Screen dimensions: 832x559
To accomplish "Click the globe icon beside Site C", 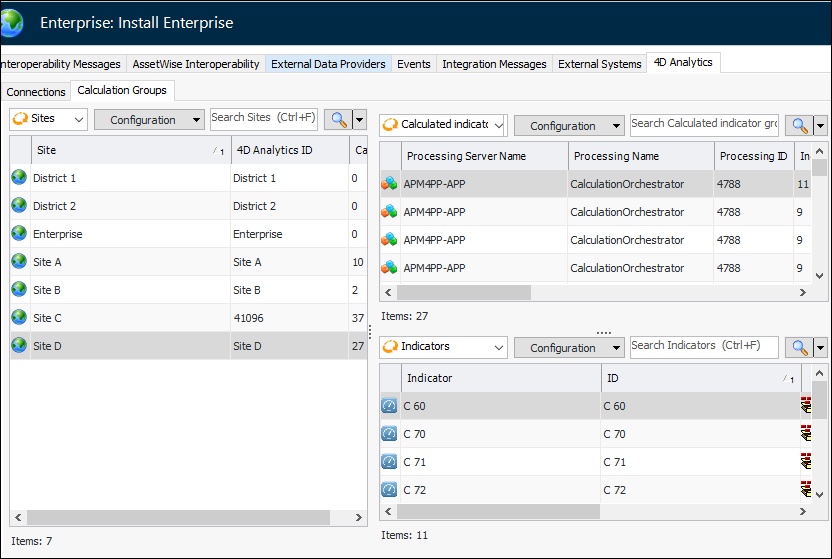I will pyautogui.click(x=19, y=318).
